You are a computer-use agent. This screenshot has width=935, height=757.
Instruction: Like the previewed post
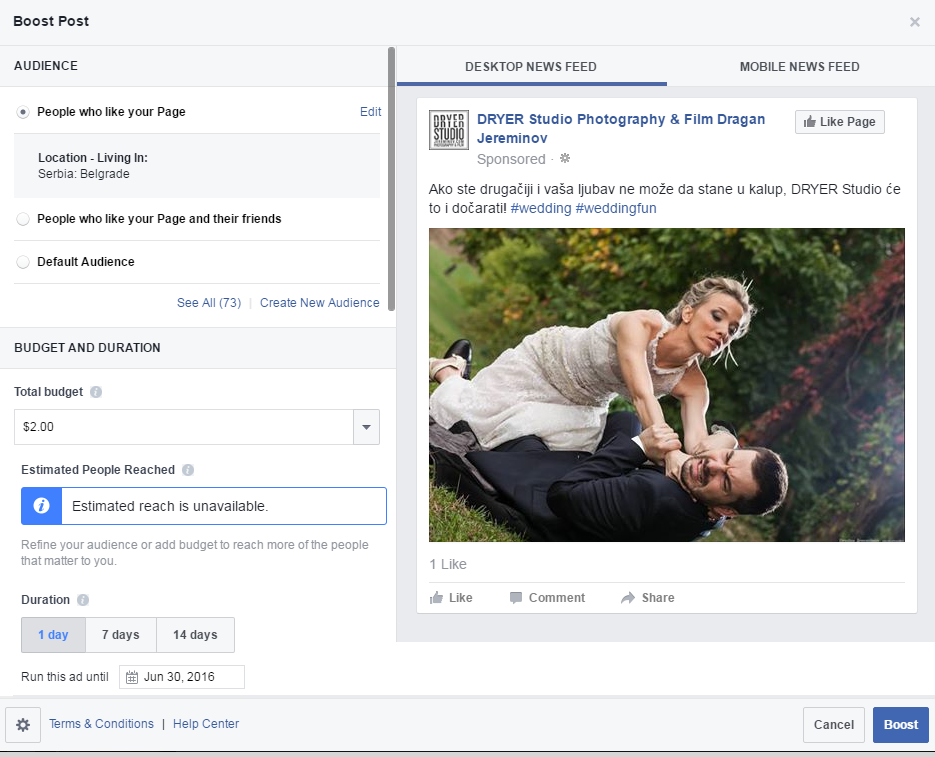click(x=451, y=598)
